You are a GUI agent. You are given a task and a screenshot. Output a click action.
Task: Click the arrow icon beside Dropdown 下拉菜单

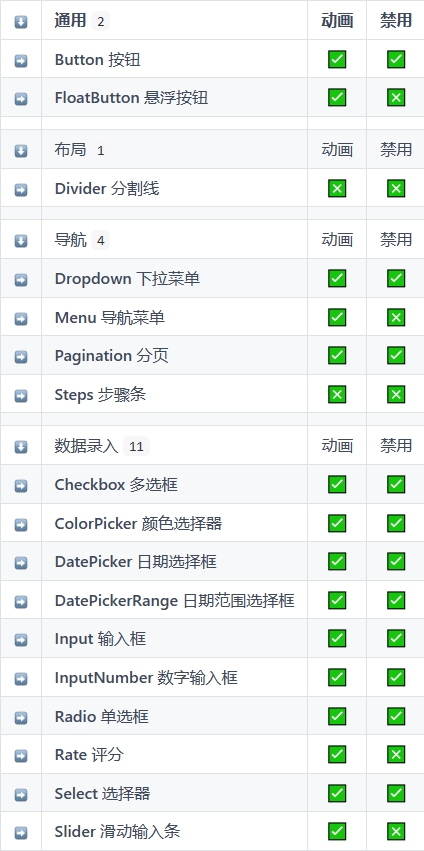(21, 279)
